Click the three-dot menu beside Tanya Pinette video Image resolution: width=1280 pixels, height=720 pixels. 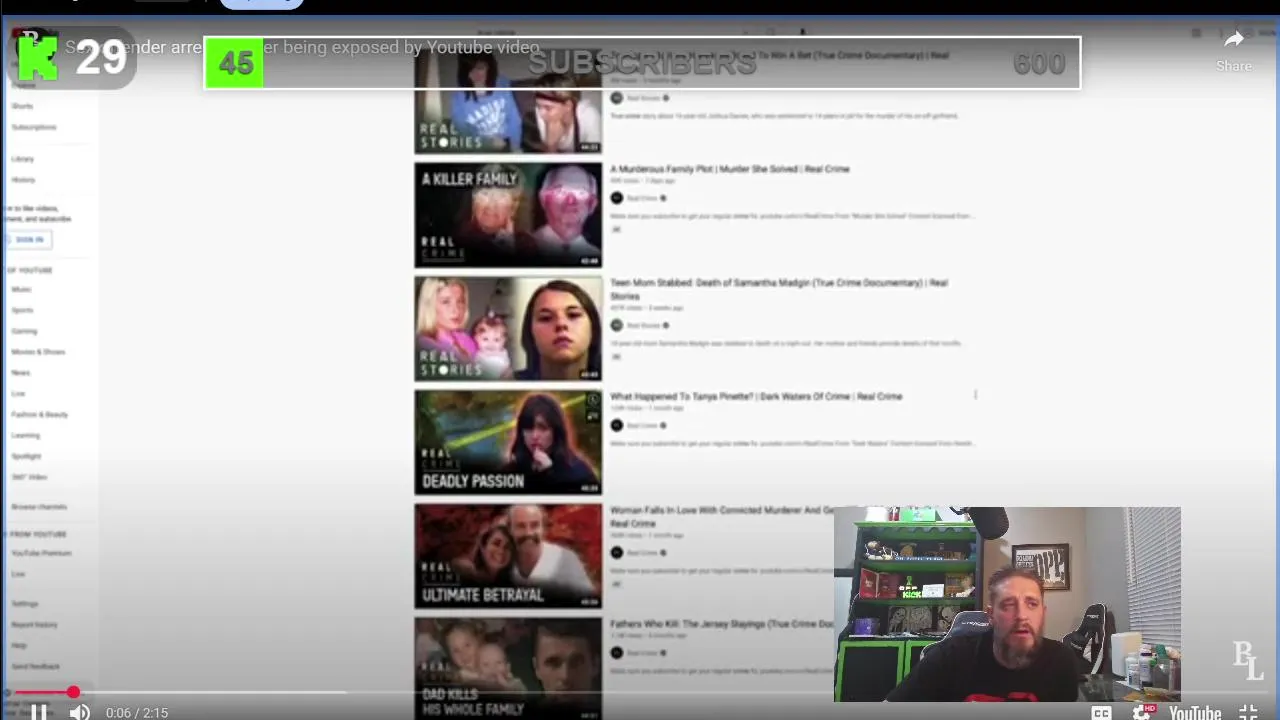(975, 395)
